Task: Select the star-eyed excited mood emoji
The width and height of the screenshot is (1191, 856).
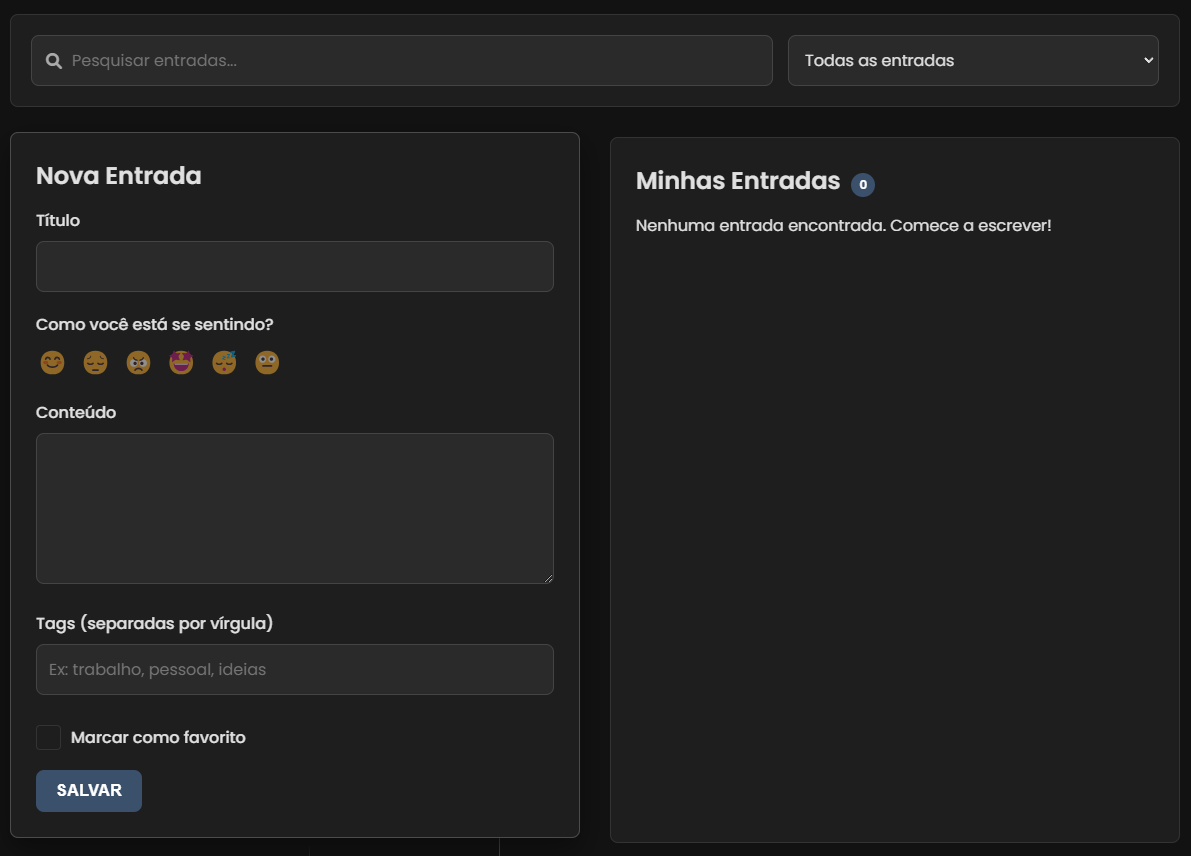Action: (x=182, y=362)
